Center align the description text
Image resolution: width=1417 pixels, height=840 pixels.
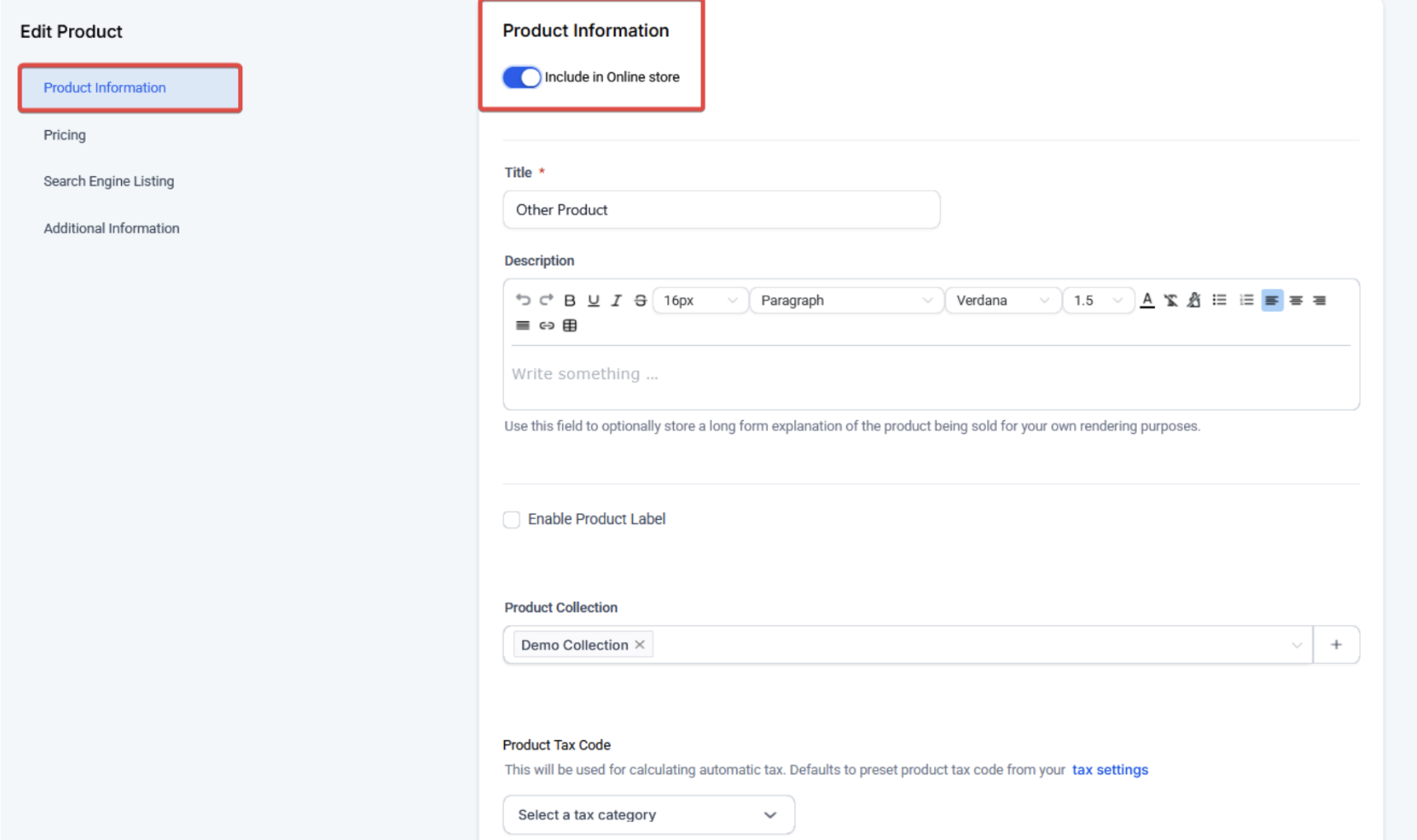point(1296,301)
